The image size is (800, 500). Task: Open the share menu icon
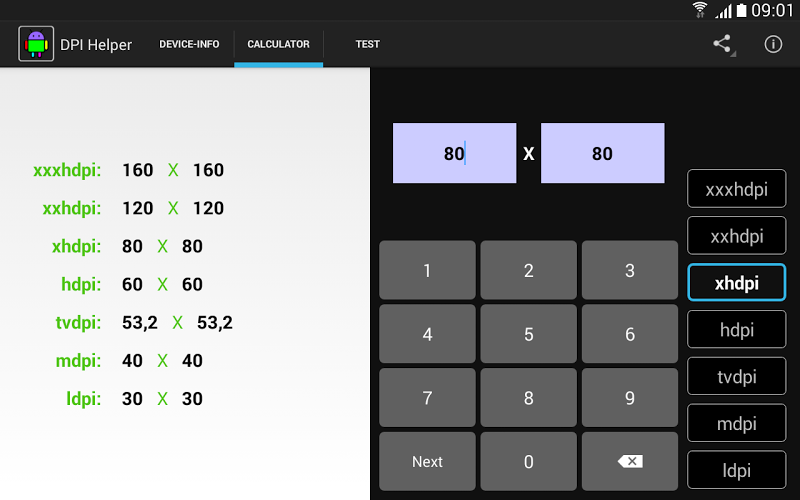(x=722, y=44)
